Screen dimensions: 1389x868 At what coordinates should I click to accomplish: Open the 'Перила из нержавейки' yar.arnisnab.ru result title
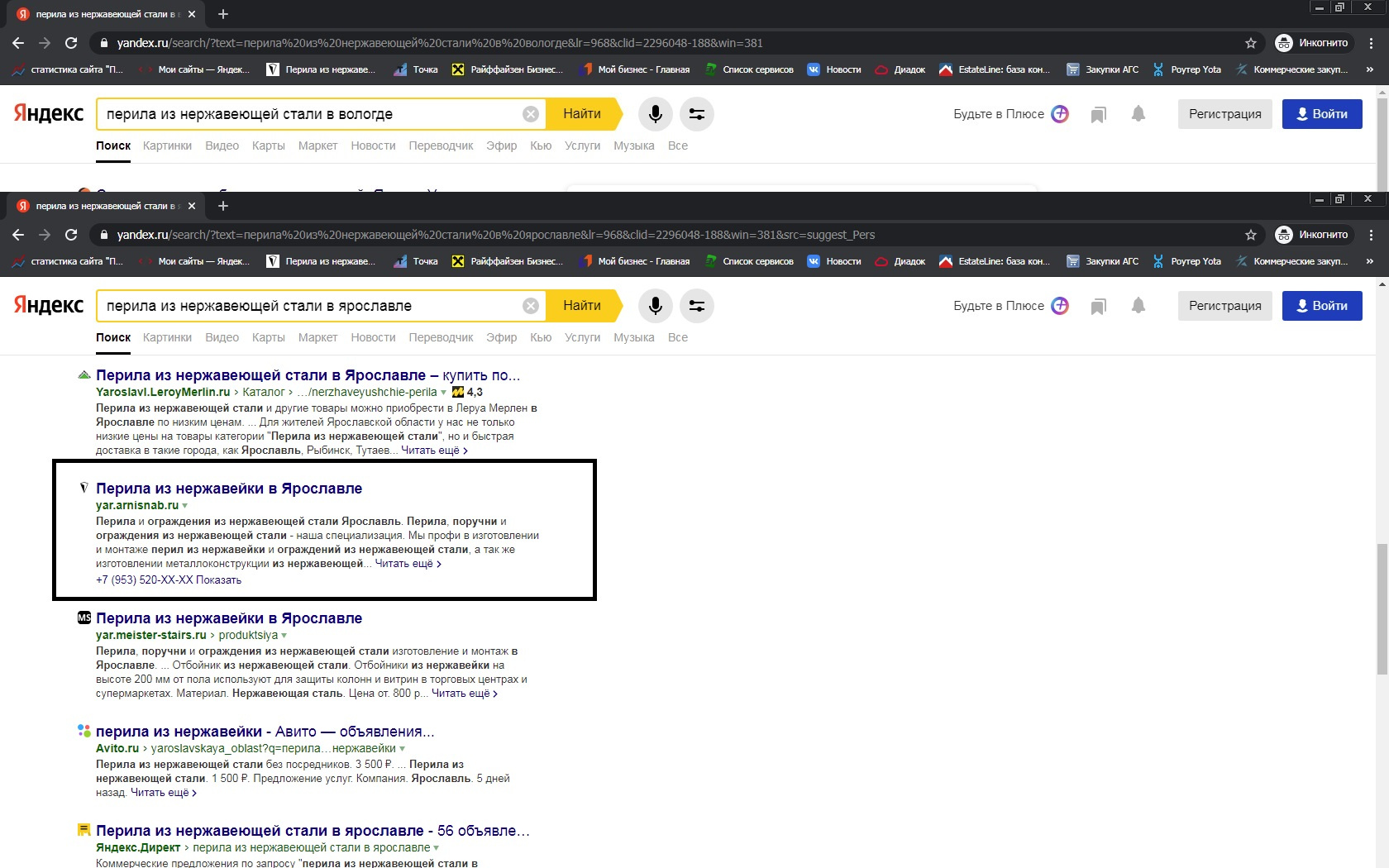click(229, 489)
